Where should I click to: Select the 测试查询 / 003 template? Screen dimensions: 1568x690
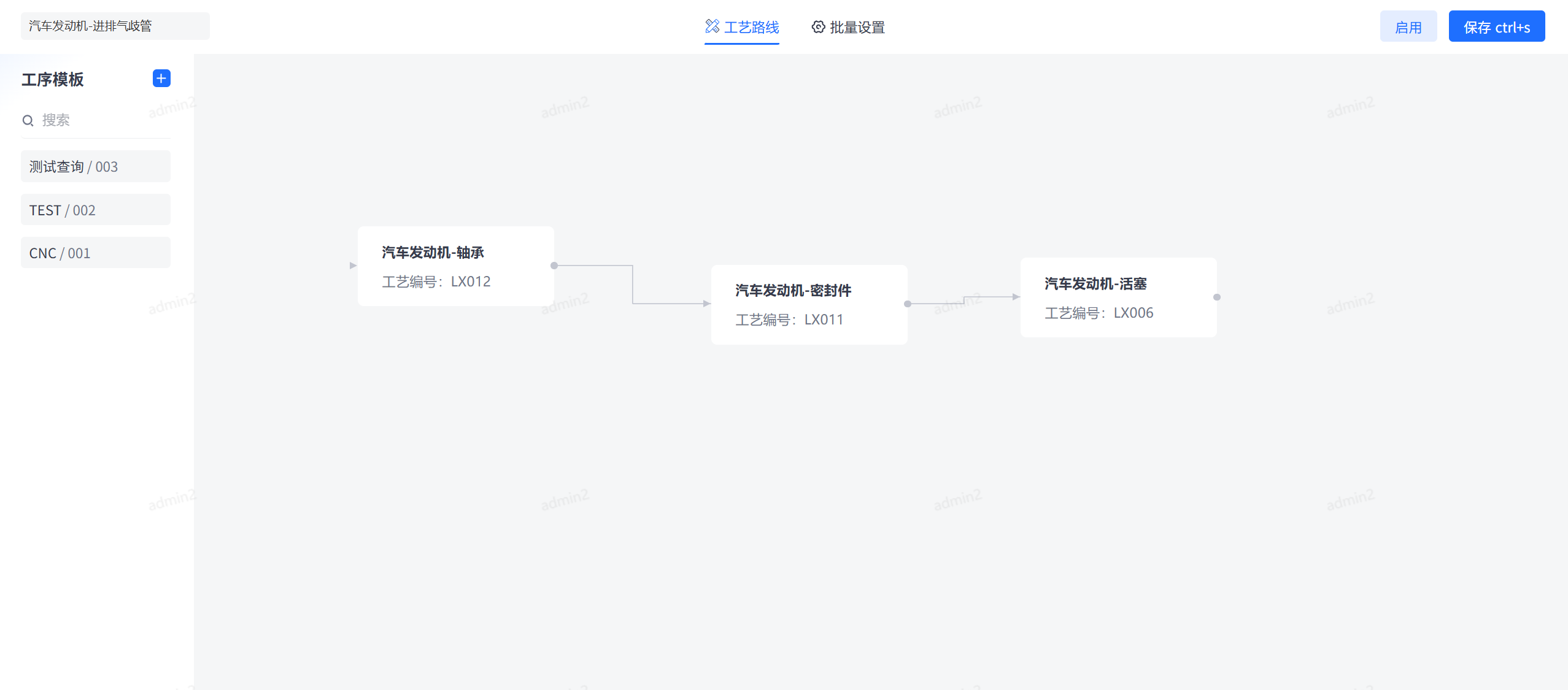[x=96, y=167]
